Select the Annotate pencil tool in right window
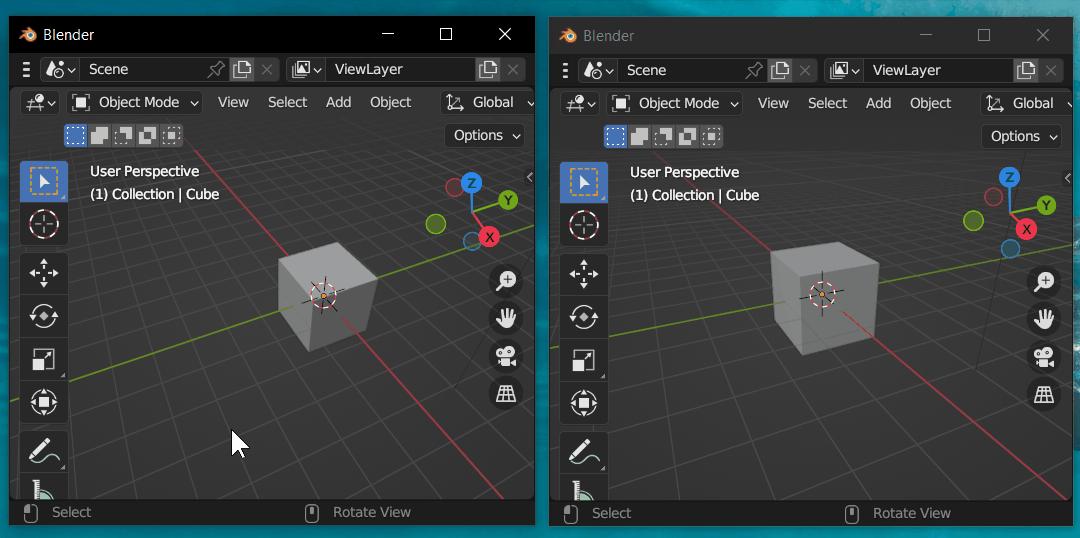The width and height of the screenshot is (1080, 538). (584, 453)
